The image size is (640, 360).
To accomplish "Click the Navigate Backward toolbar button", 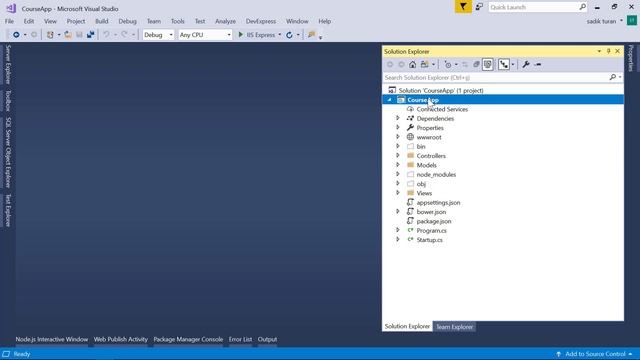I will coord(16,35).
